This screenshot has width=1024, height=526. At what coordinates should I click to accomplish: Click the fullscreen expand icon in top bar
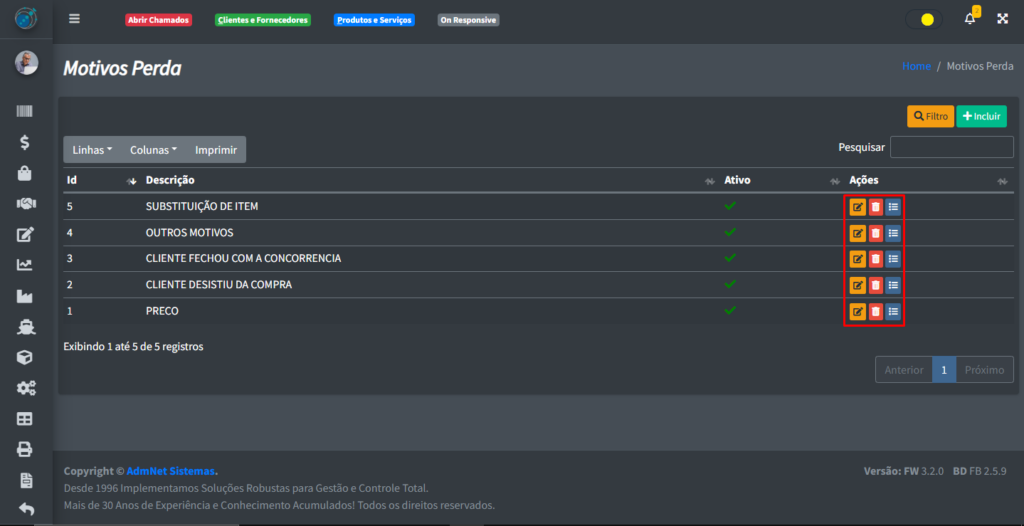coord(1002,19)
